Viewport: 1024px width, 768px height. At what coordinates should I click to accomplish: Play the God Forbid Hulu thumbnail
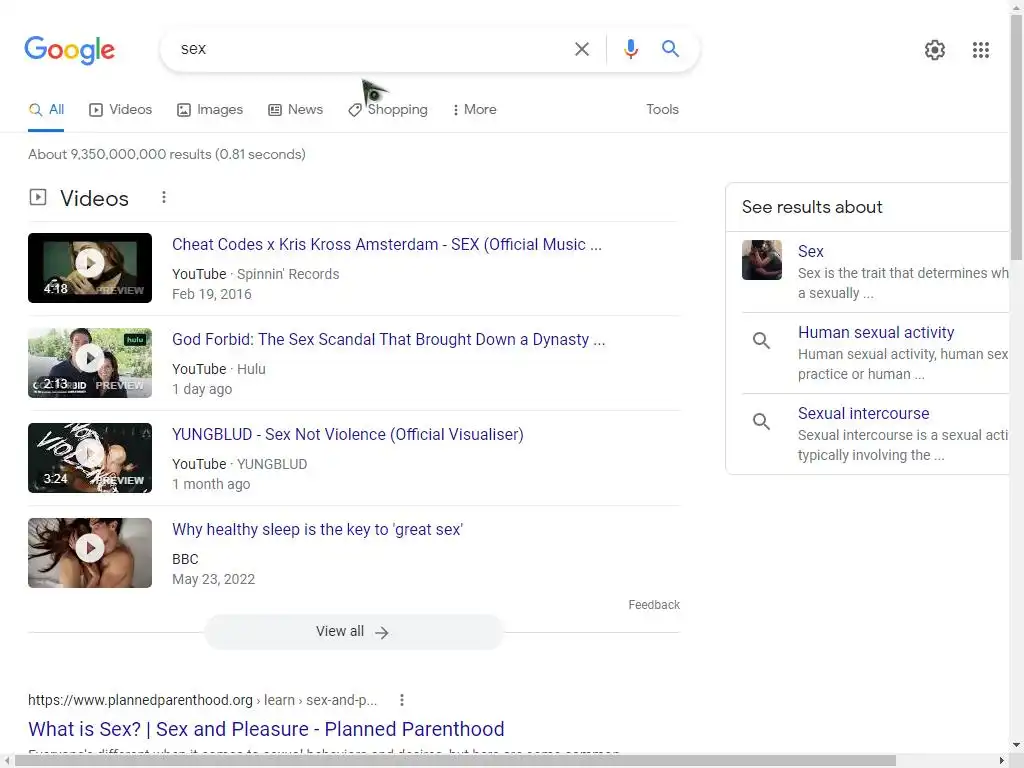click(90, 363)
